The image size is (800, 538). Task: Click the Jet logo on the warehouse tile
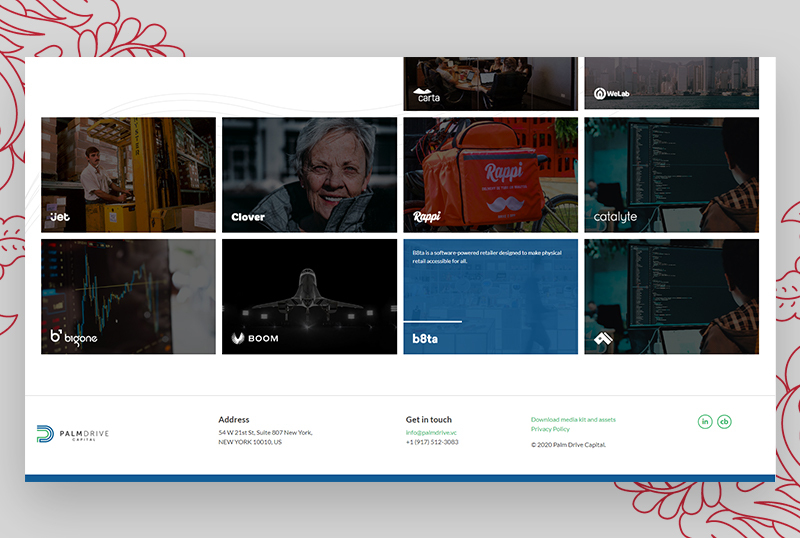click(60, 216)
